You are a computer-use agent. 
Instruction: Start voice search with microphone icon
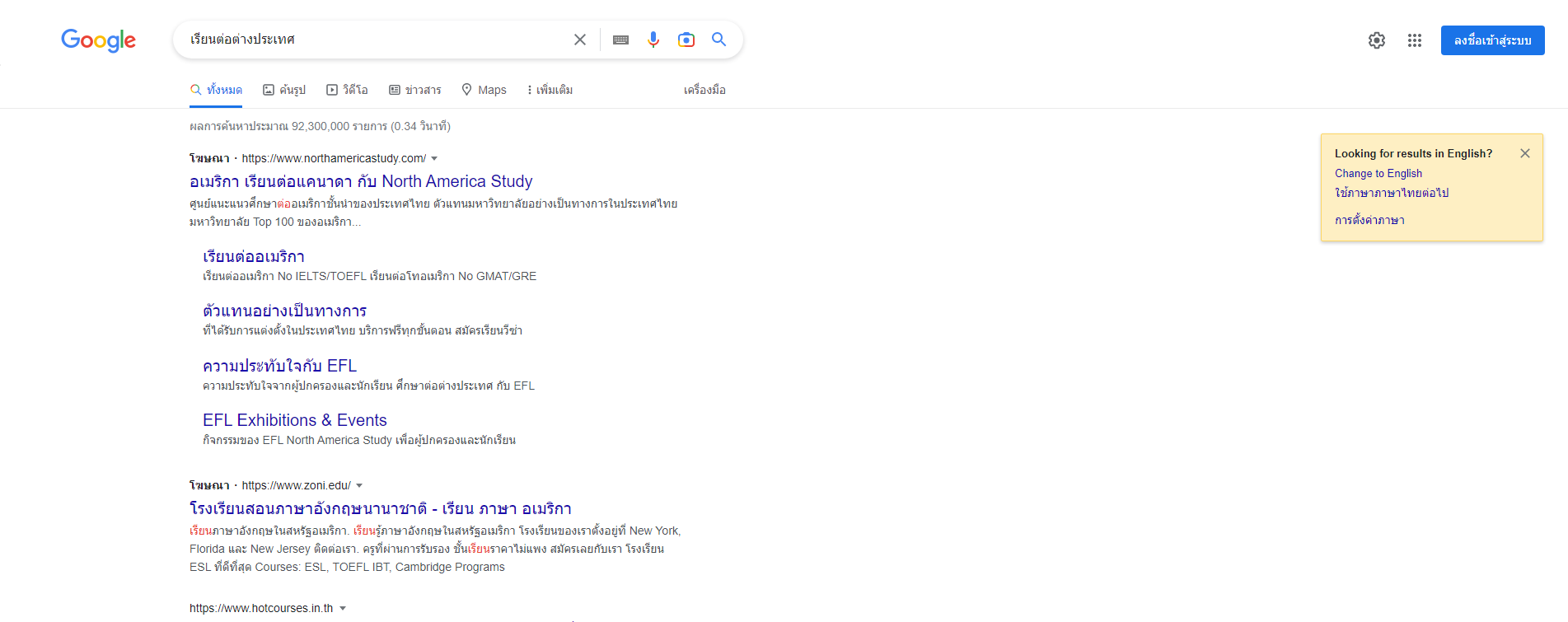653,40
